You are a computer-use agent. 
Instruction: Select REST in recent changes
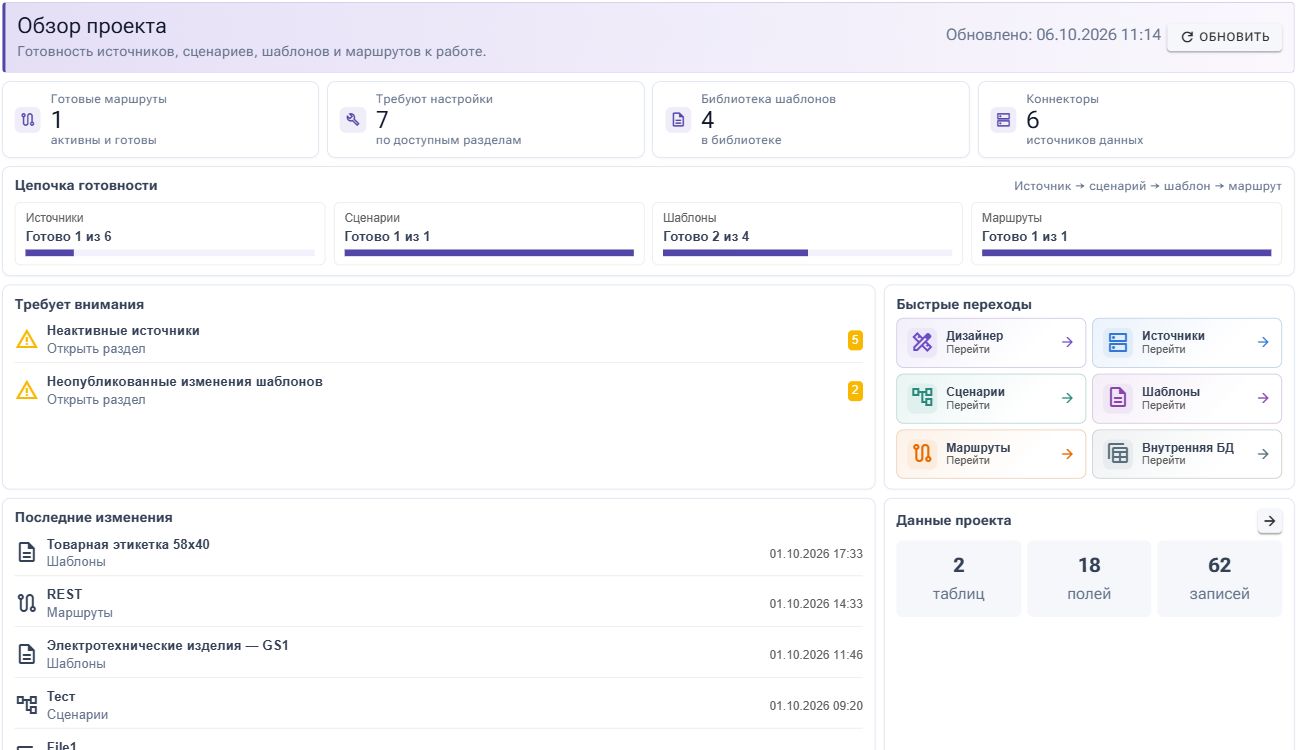439,603
